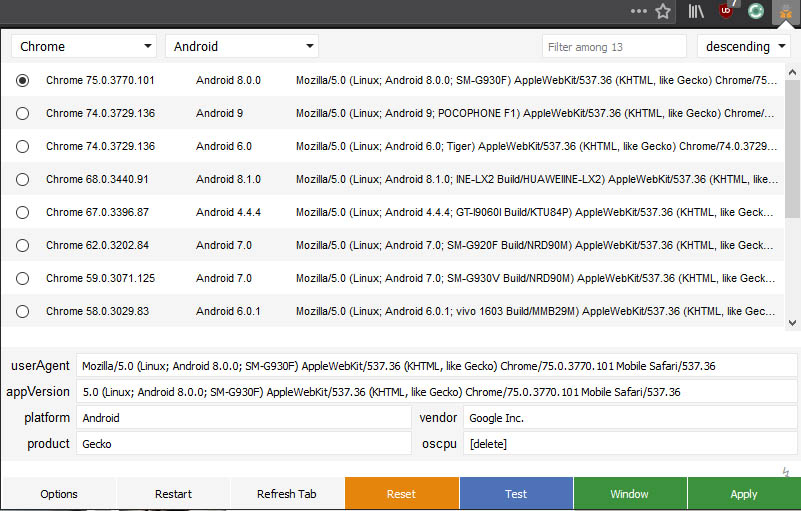
Task: Click the INE-LX2 HUAWEI user agent string
Action: (x=537, y=179)
